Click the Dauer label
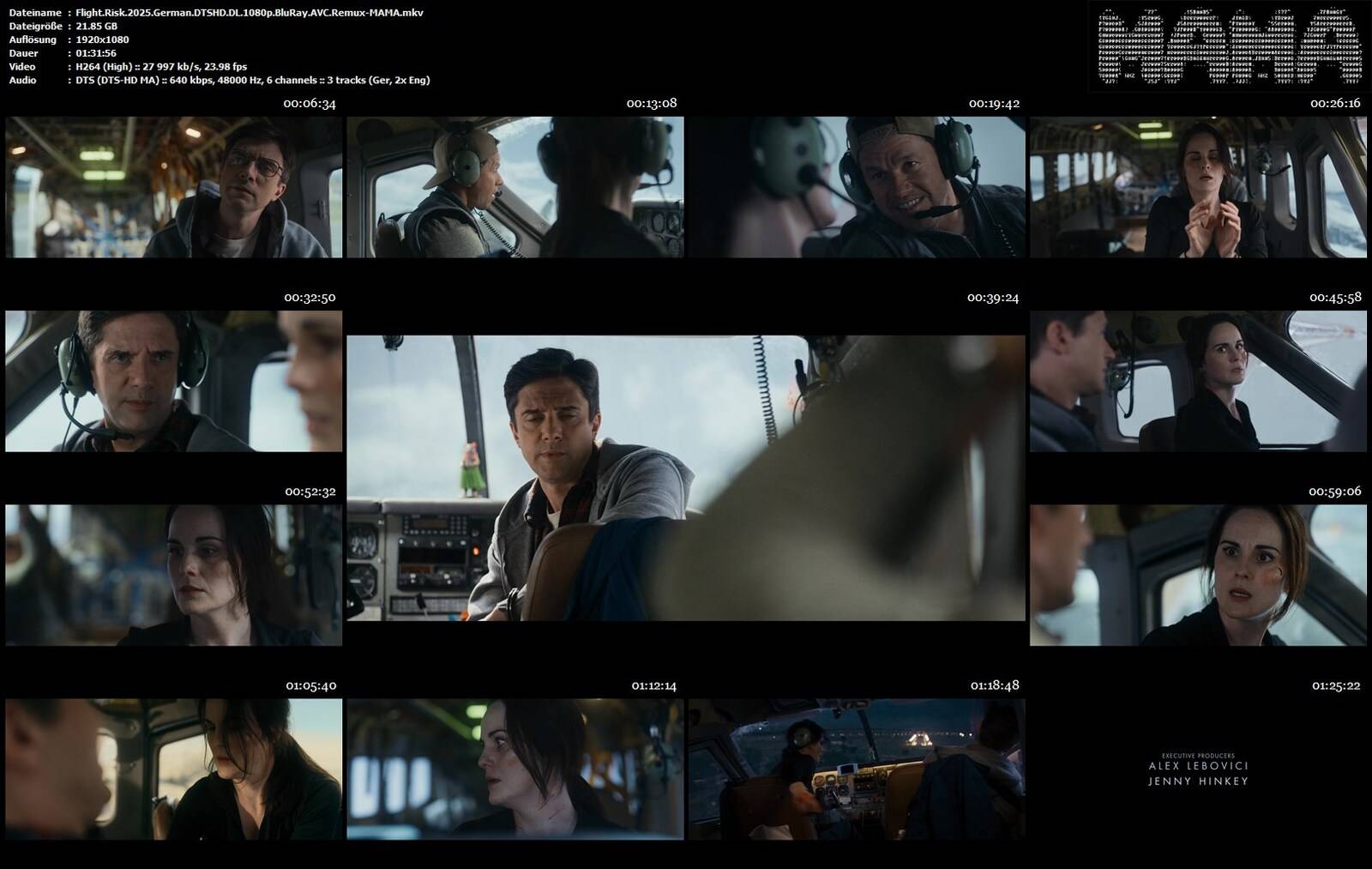 [x=23, y=53]
